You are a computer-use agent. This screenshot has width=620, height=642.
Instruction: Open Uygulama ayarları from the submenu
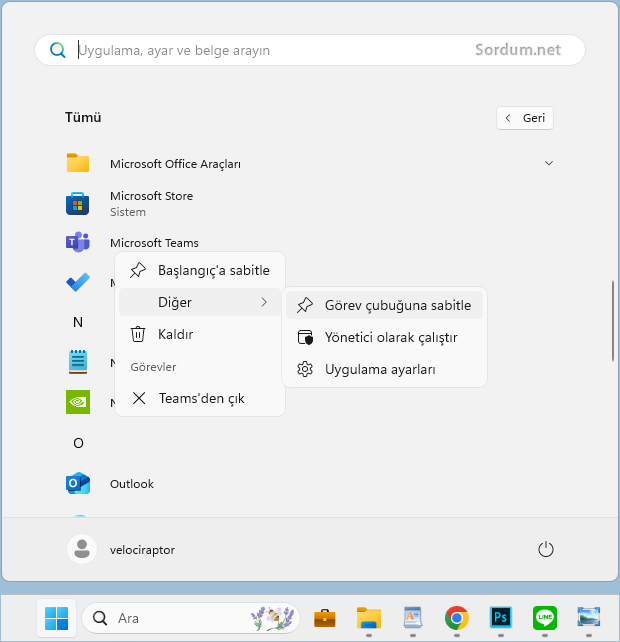[384, 369]
